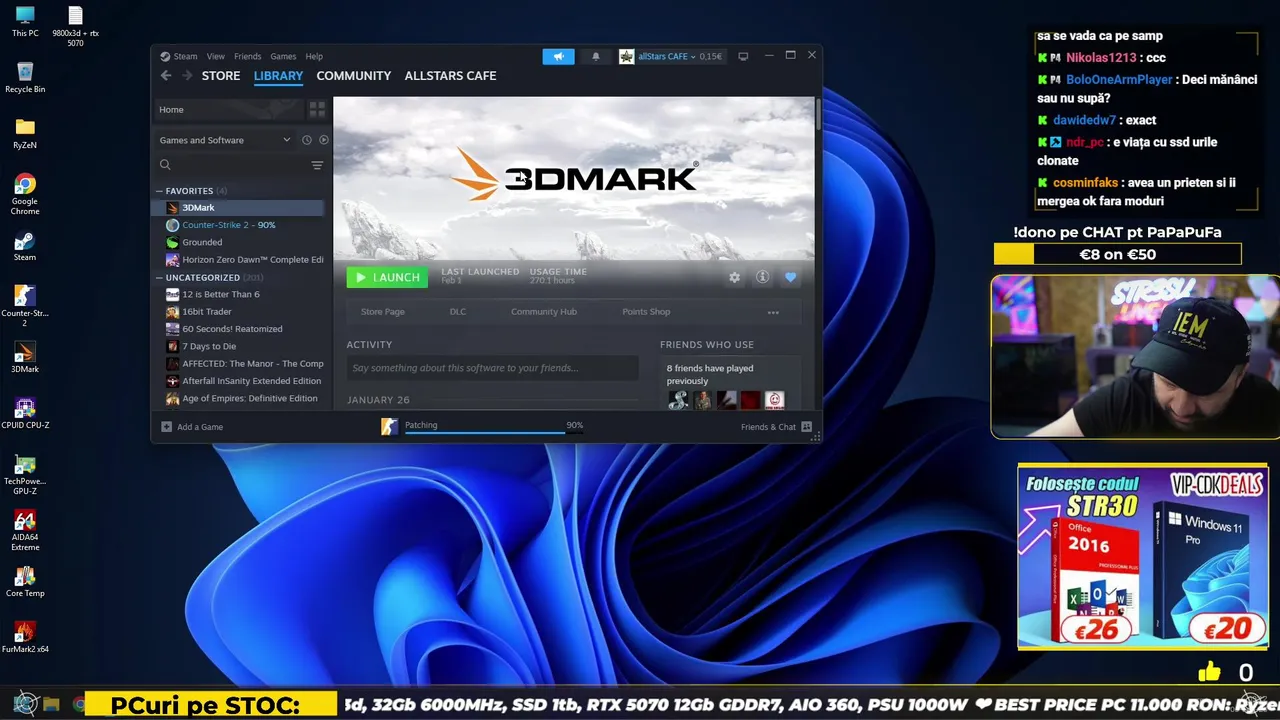Collapse the FAVORITES category
Viewport: 1280px width, 720px height.
click(159, 190)
